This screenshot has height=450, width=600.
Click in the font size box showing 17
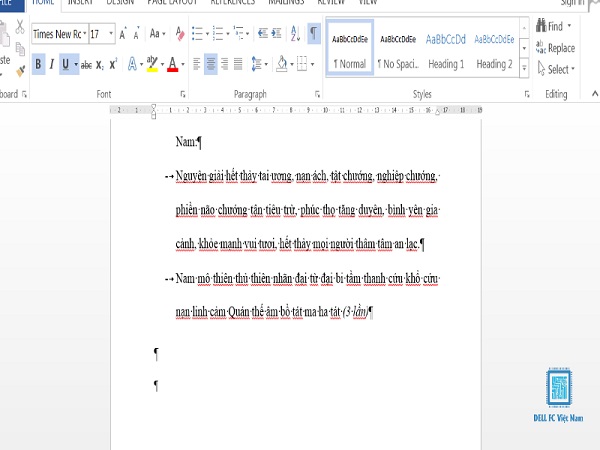[x=98, y=34]
